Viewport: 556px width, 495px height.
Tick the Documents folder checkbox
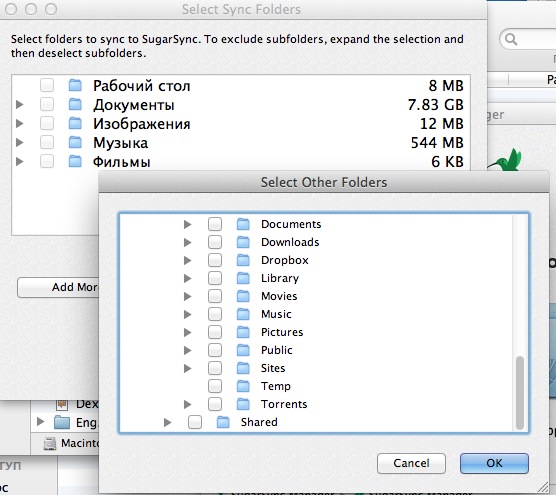[215, 224]
